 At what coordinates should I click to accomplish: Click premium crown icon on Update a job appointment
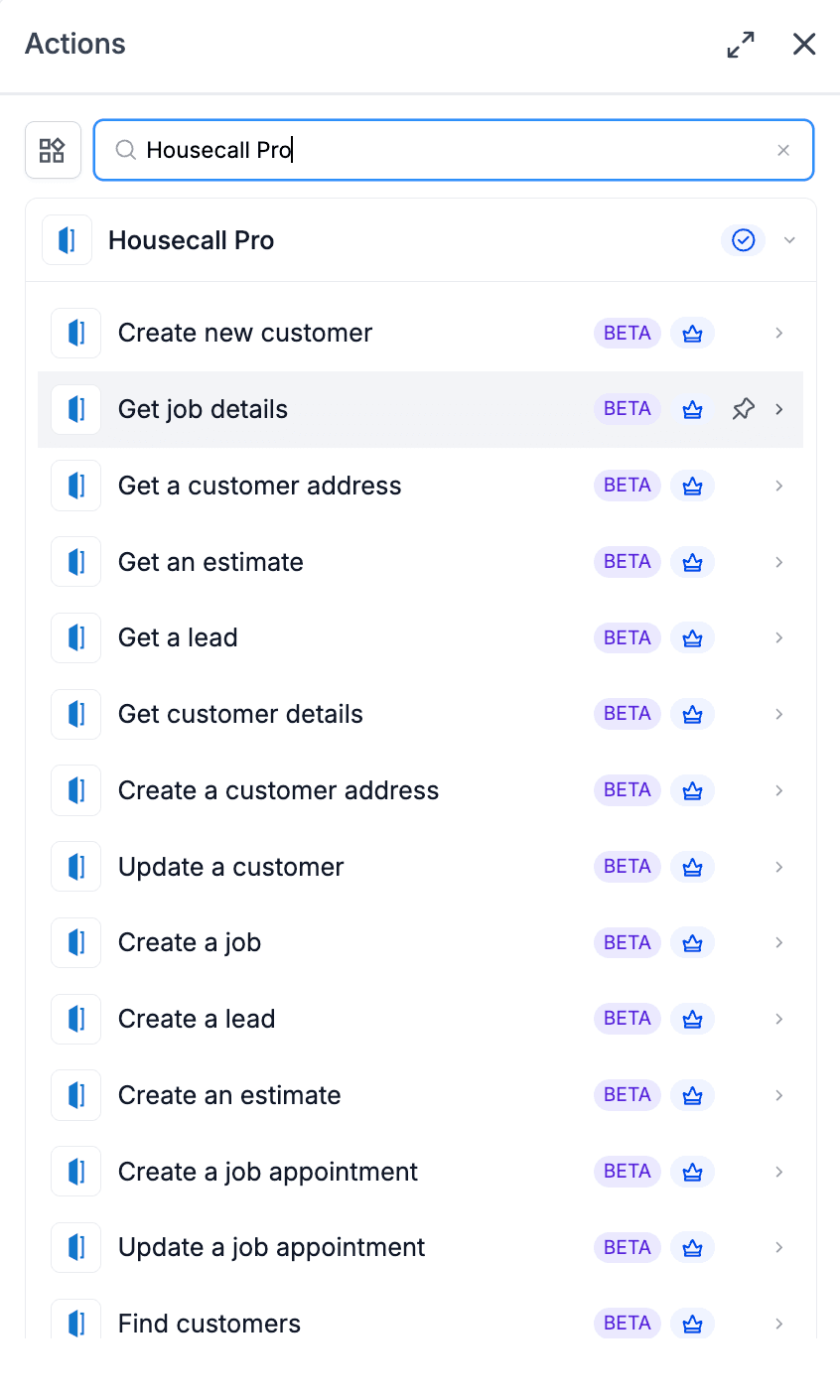(x=693, y=1247)
